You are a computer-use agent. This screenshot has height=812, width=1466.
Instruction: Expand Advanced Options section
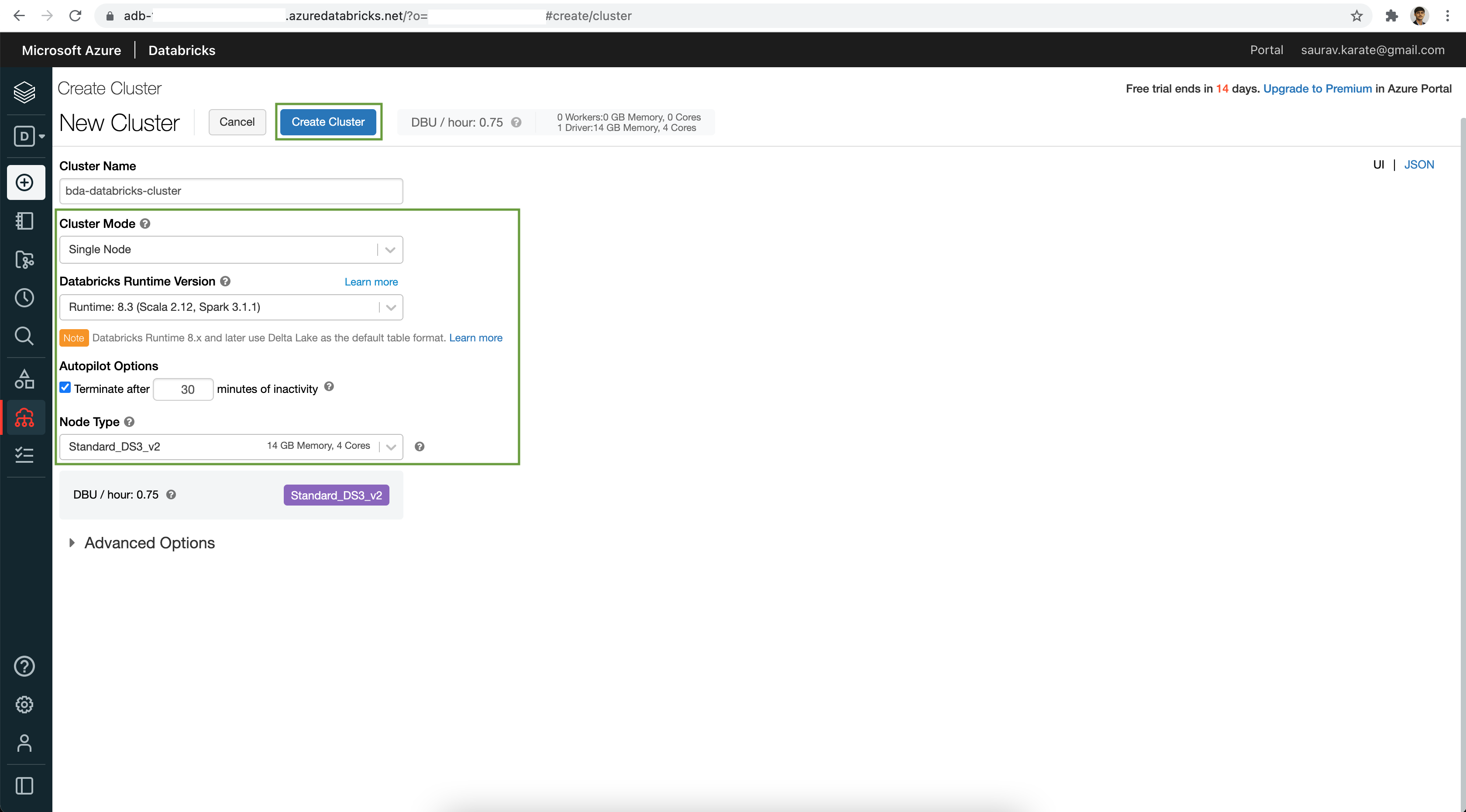[x=142, y=543]
